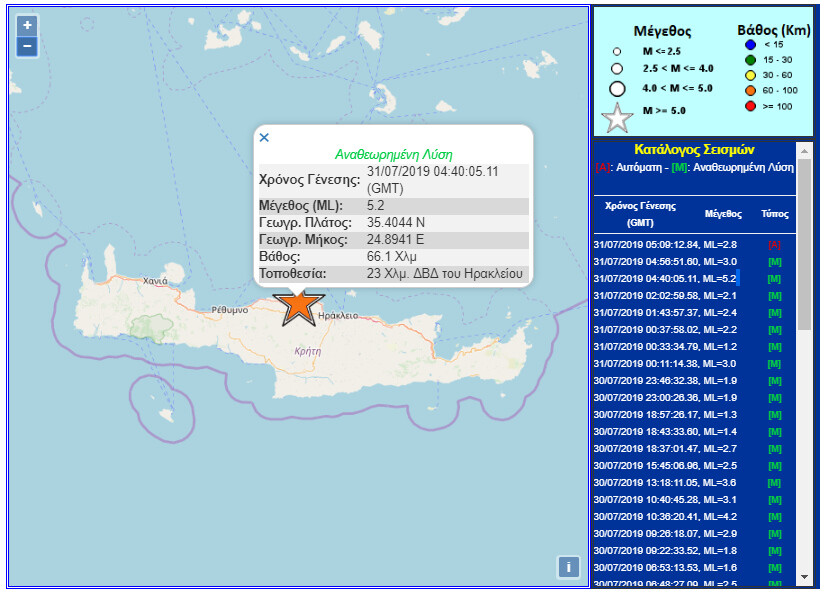Select event 30/07/2019 09:22:33.52, ML=1.8
827x596 pixels.
(x=665, y=551)
